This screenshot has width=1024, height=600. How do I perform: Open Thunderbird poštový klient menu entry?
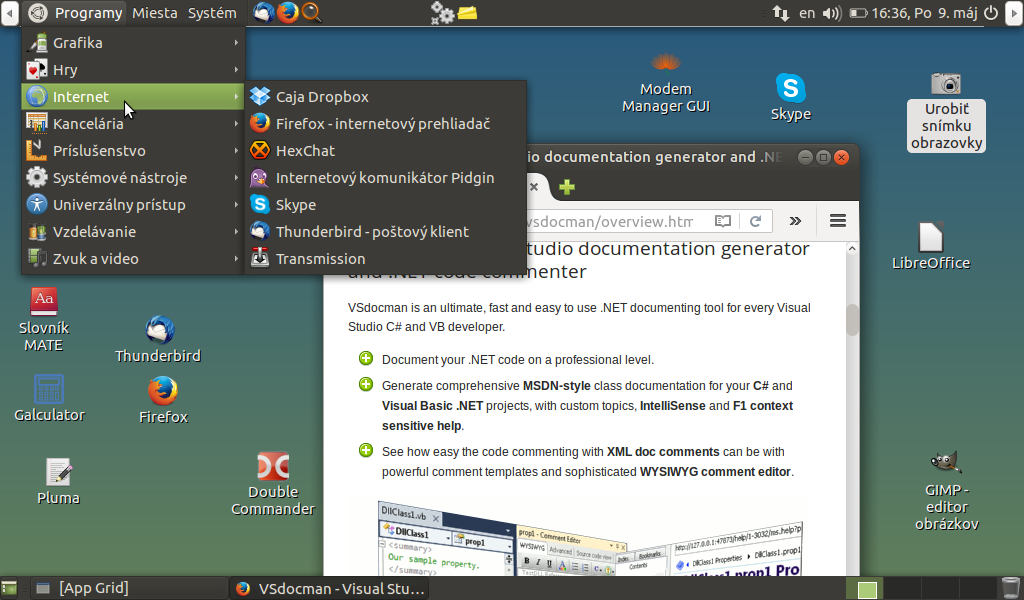pos(385,232)
